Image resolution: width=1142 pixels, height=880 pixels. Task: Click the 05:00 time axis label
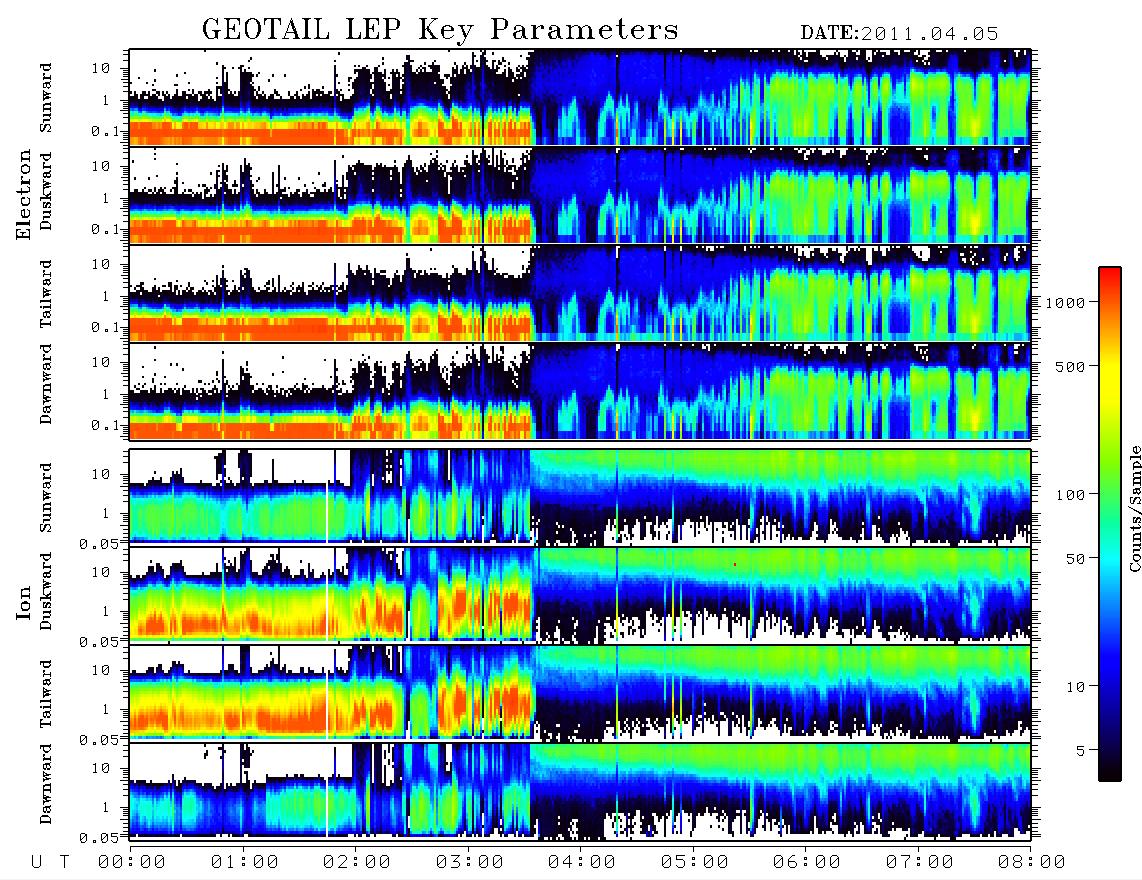coord(695,862)
